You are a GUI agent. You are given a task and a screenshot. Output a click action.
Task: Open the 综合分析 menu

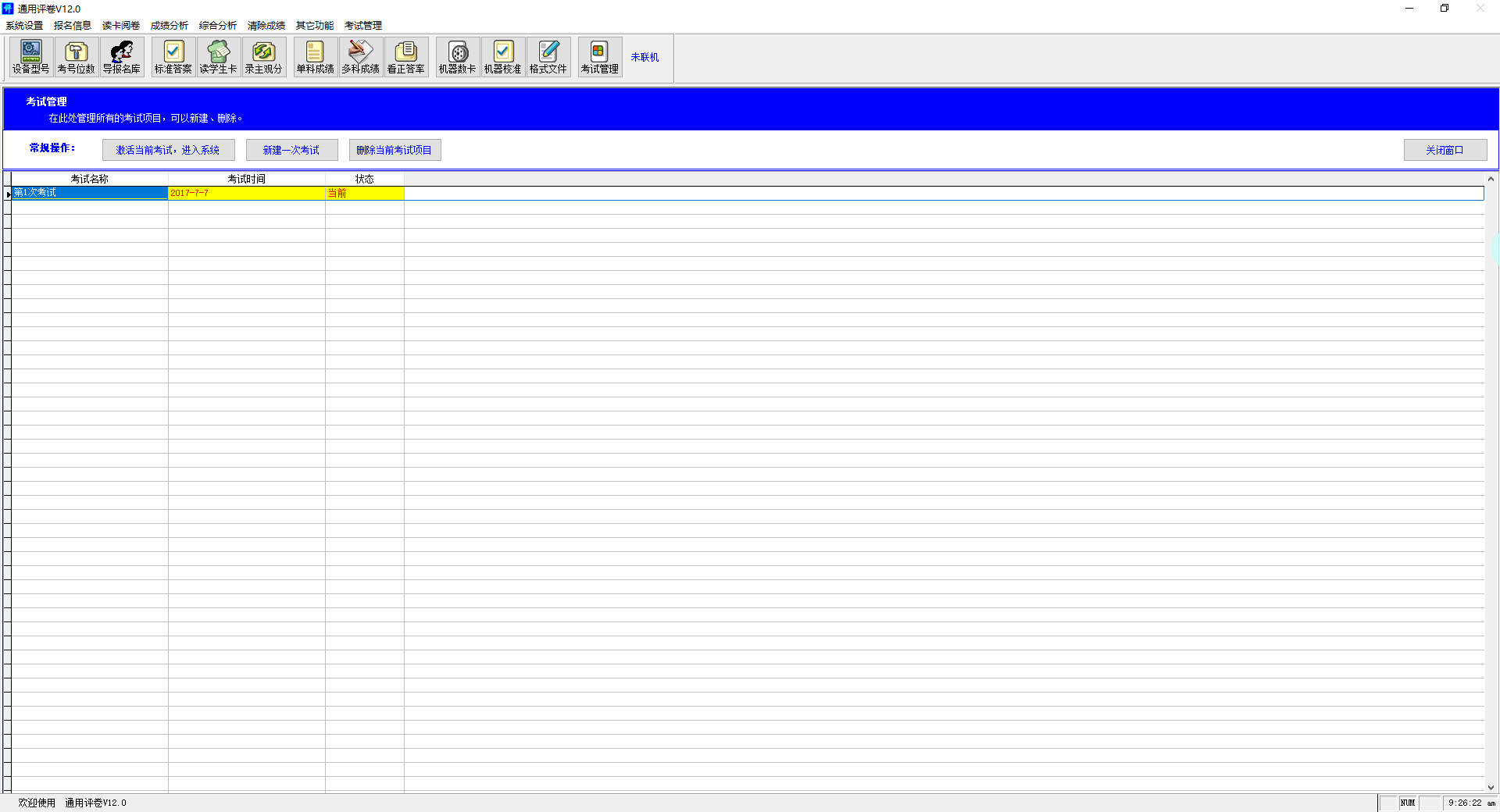[218, 26]
